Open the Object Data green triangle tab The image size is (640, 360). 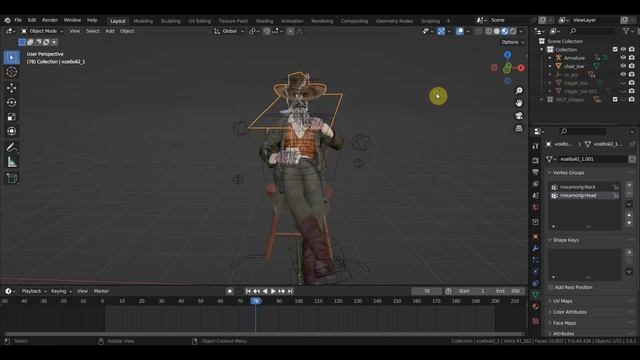[x=536, y=294]
